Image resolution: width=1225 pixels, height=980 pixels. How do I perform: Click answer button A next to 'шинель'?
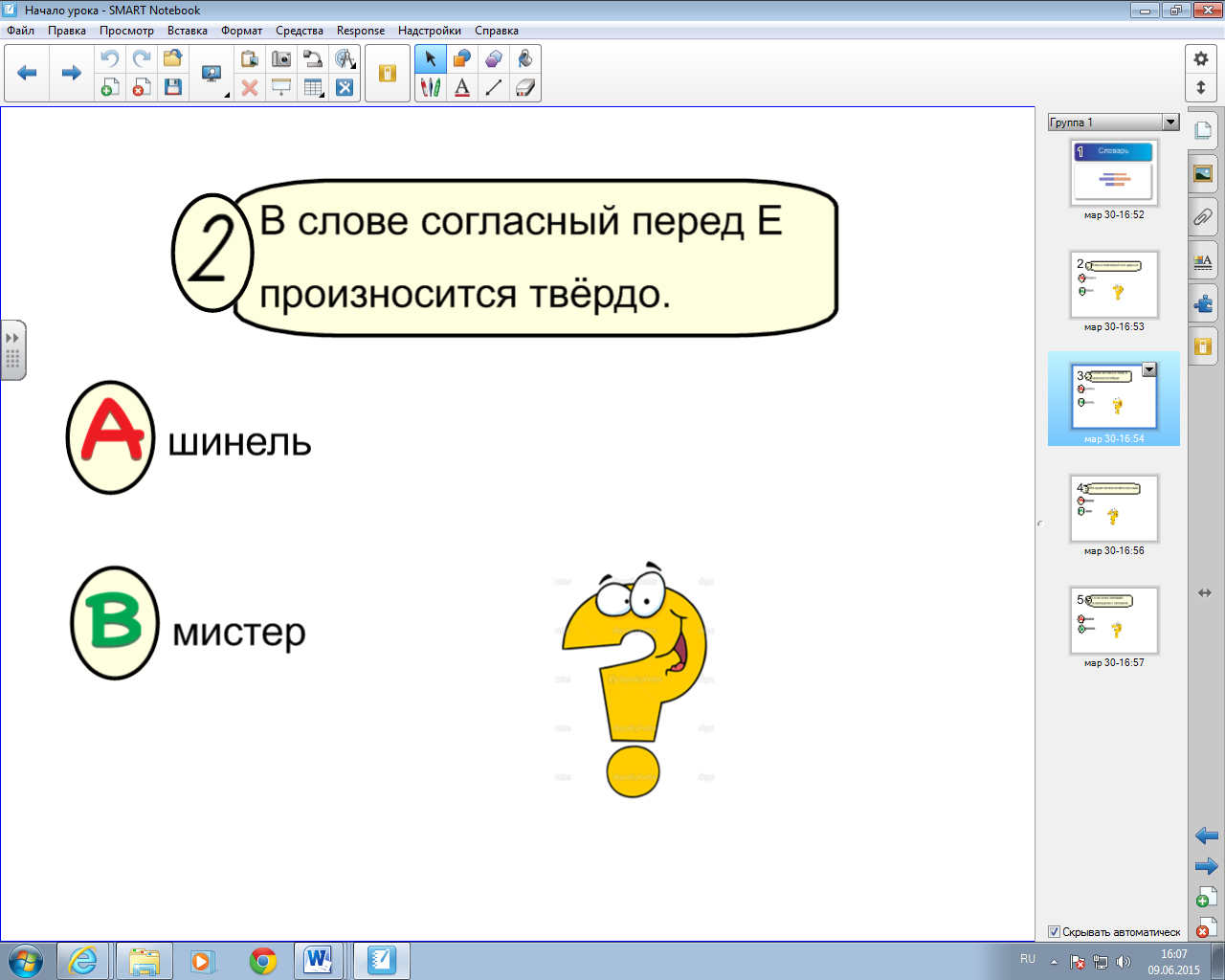click(x=111, y=437)
